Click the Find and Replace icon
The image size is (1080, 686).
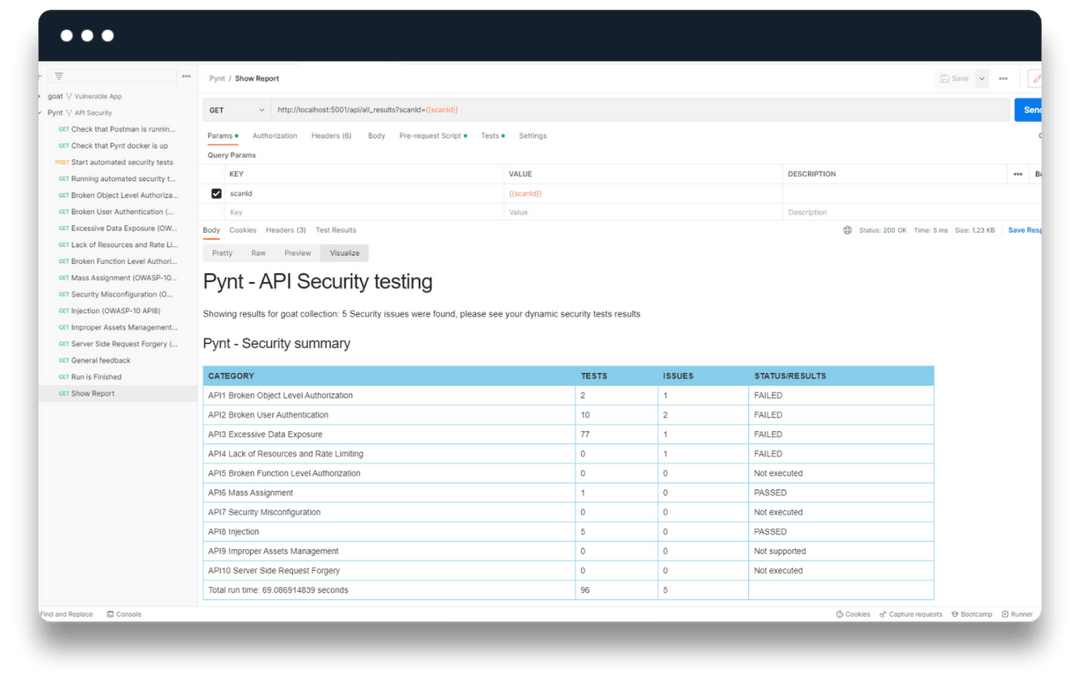[68, 614]
